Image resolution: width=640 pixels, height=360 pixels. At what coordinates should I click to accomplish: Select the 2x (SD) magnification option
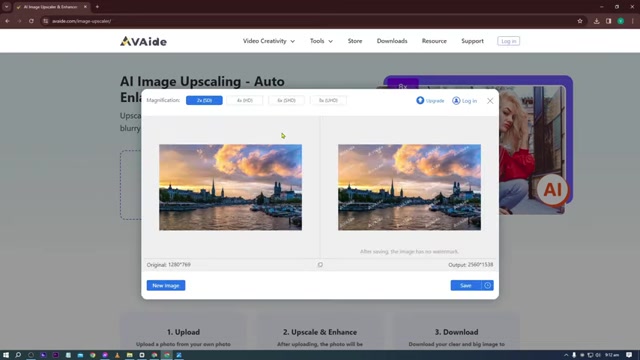(x=204, y=100)
